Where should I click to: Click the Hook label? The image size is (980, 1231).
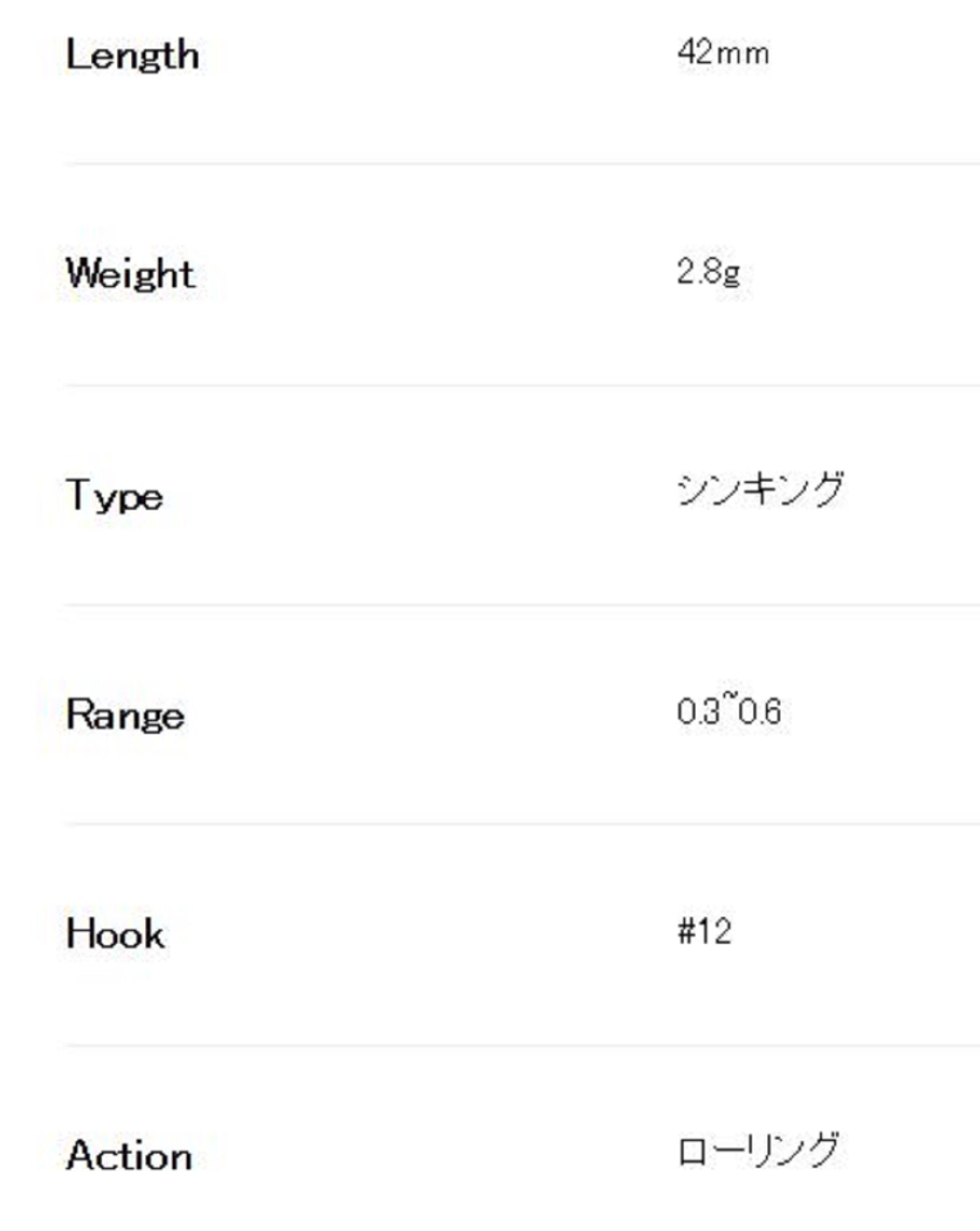point(115,934)
